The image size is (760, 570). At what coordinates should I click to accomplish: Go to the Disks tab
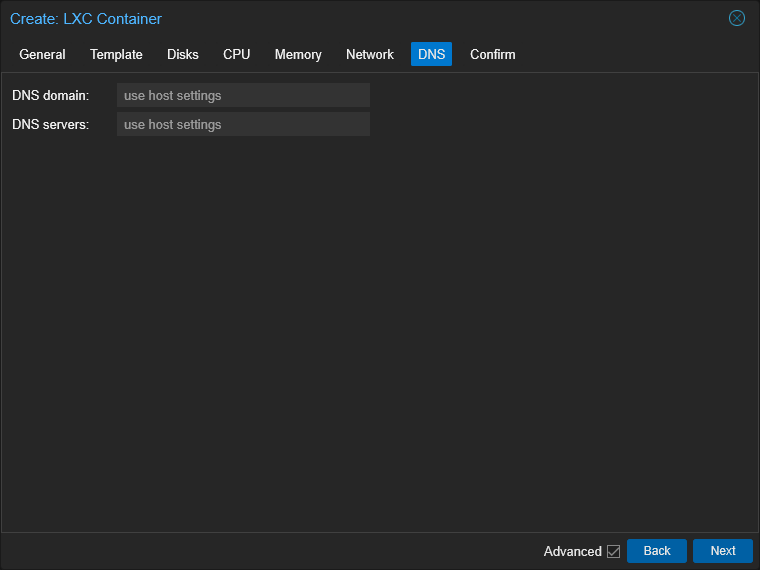[183, 54]
